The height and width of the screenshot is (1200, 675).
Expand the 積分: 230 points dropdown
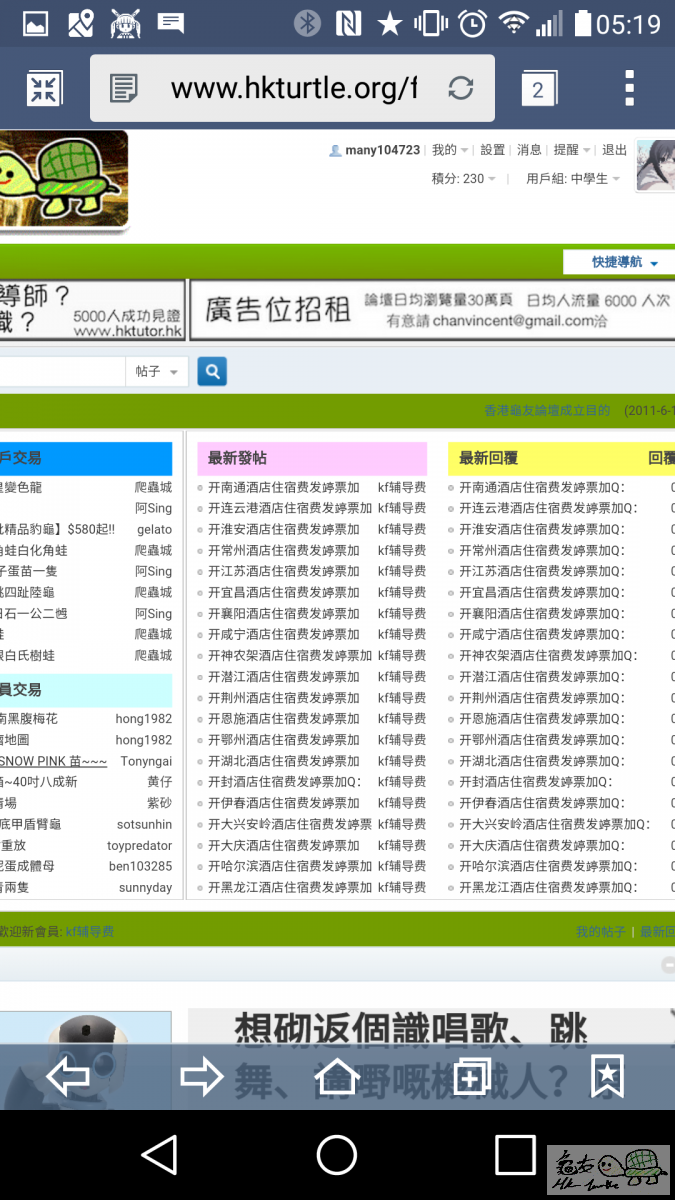pyautogui.click(x=463, y=179)
